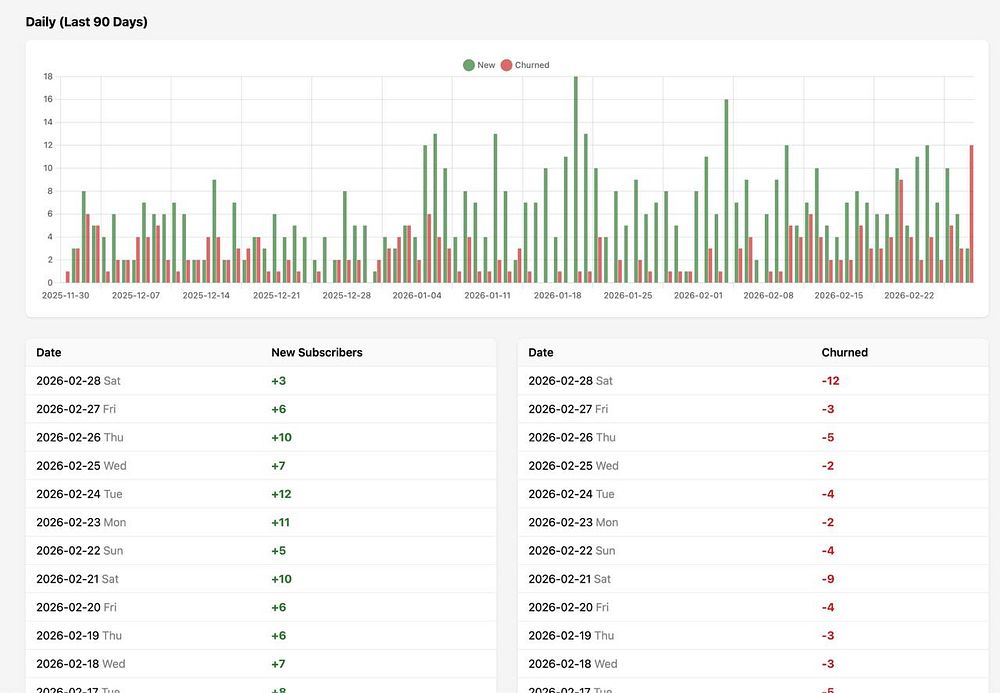1000x693 pixels.
Task: Click -4 churned value for 2026-02-24 Tue
Action: coord(828,494)
